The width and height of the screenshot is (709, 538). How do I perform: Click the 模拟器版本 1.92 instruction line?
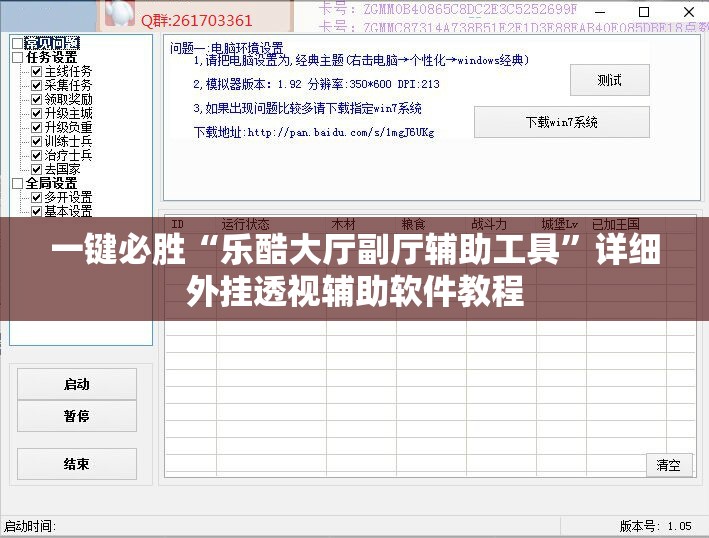tap(317, 84)
